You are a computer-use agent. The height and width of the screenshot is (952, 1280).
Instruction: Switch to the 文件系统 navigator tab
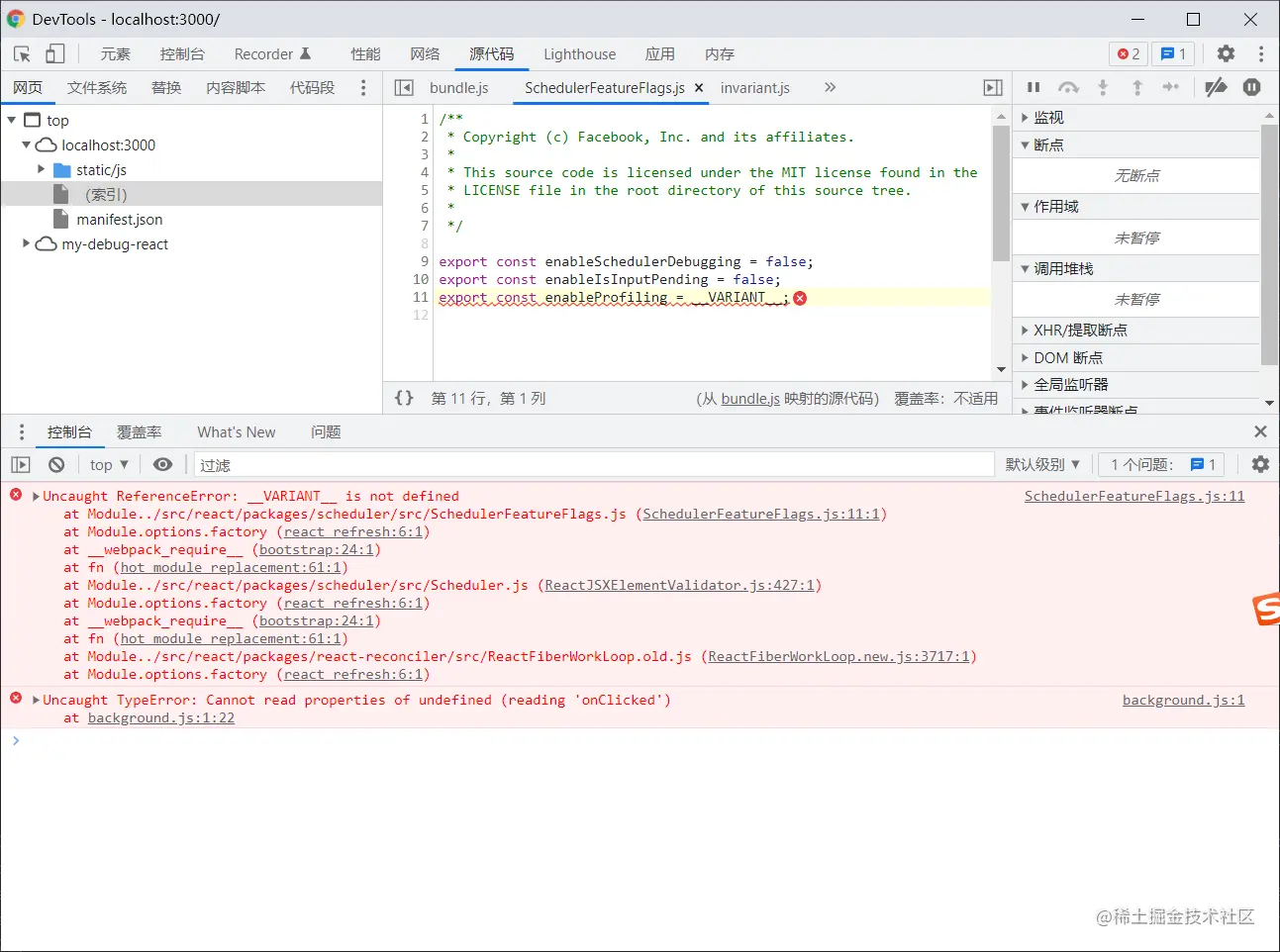97,88
